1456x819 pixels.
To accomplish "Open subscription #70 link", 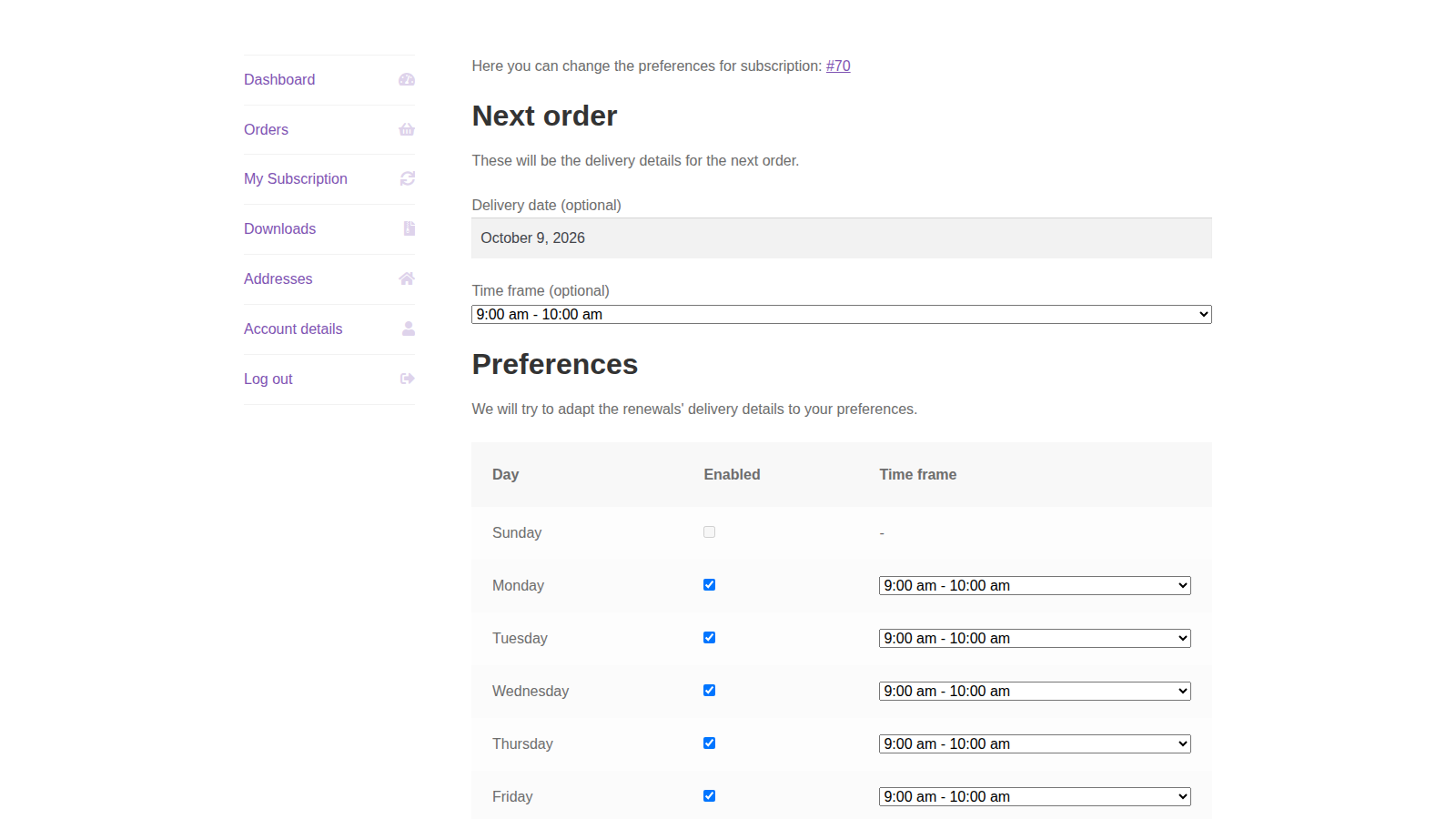I will [838, 66].
